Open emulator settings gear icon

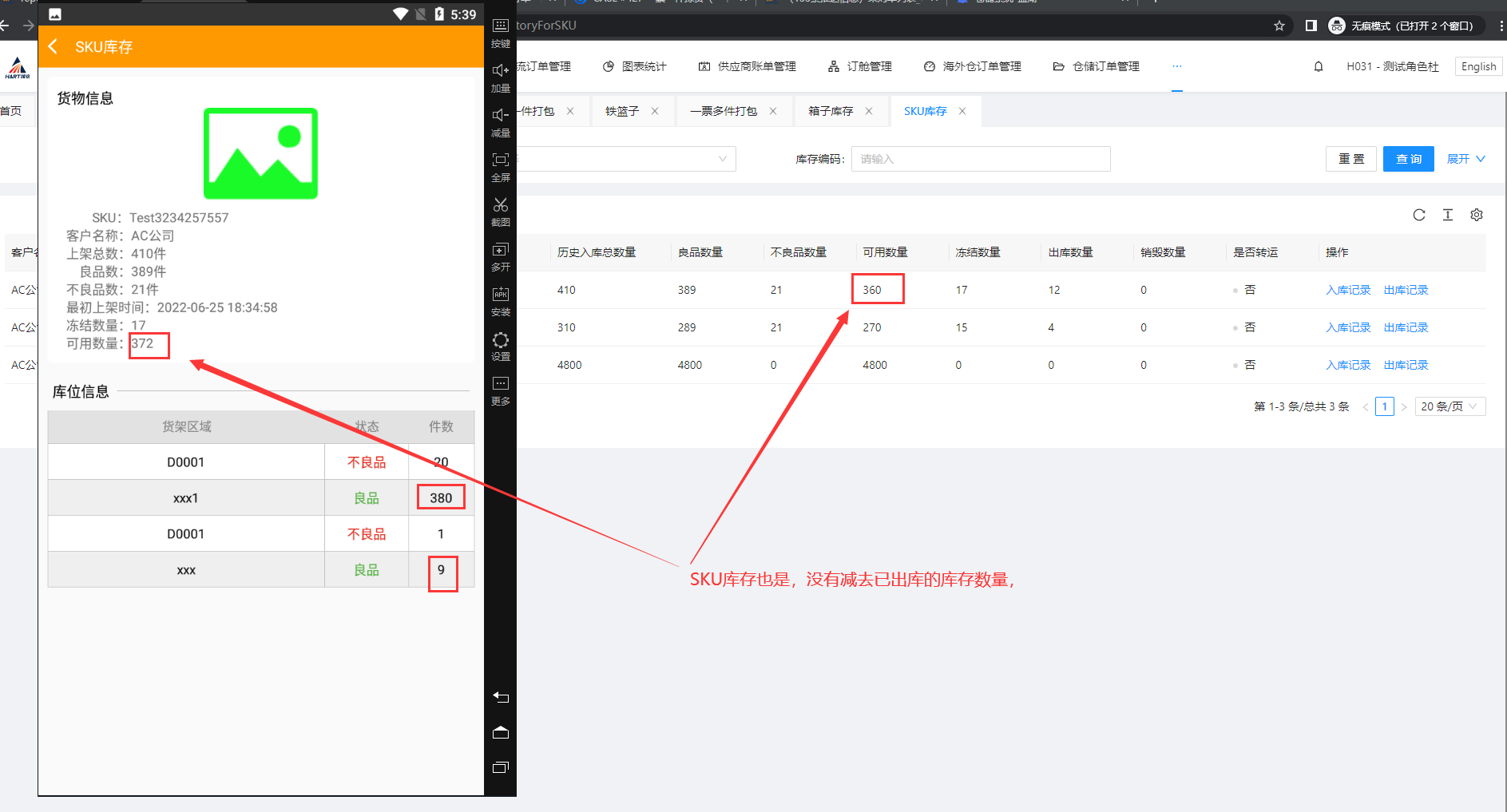501,340
